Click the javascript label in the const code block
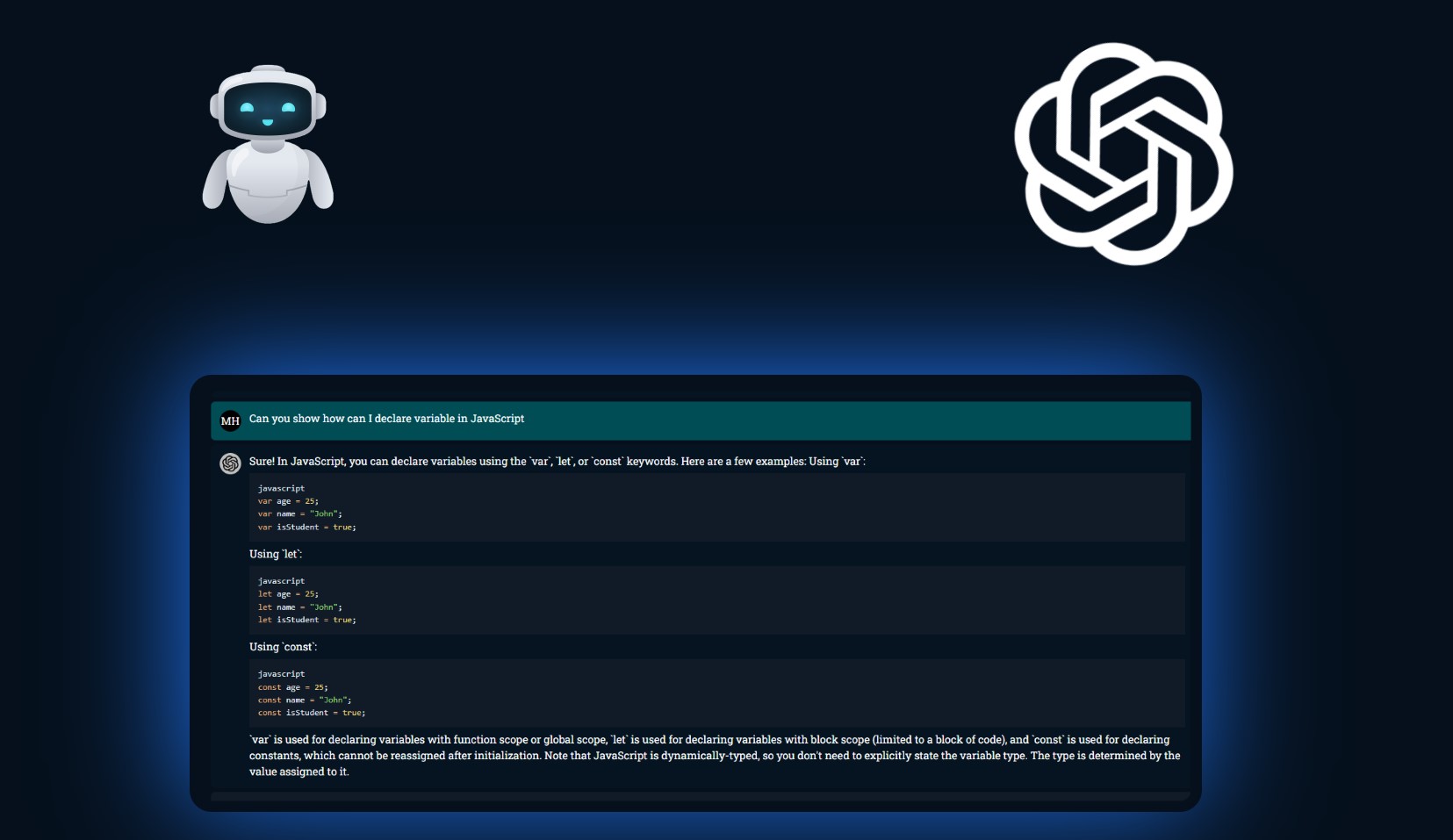 281,674
